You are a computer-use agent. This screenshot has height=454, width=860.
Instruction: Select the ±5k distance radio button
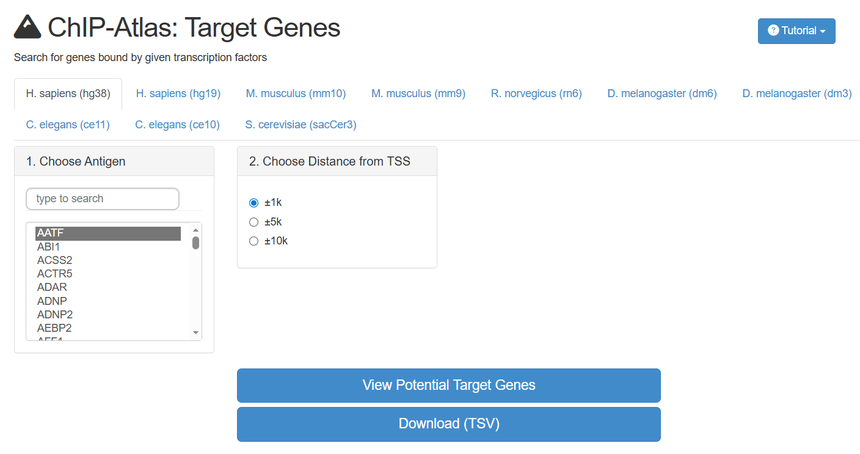click(254, 222)
